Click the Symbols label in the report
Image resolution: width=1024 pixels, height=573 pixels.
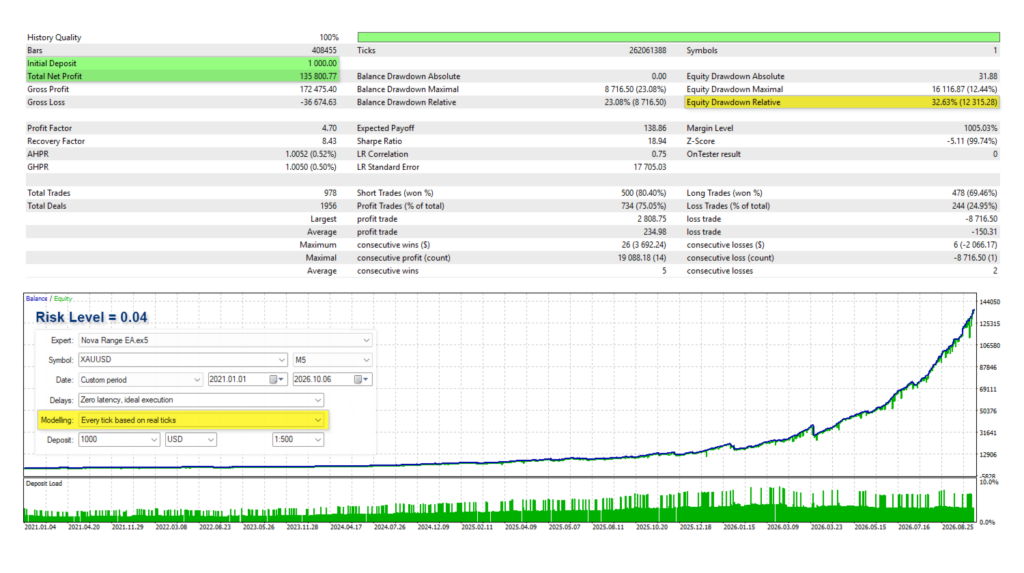point(701,50)
